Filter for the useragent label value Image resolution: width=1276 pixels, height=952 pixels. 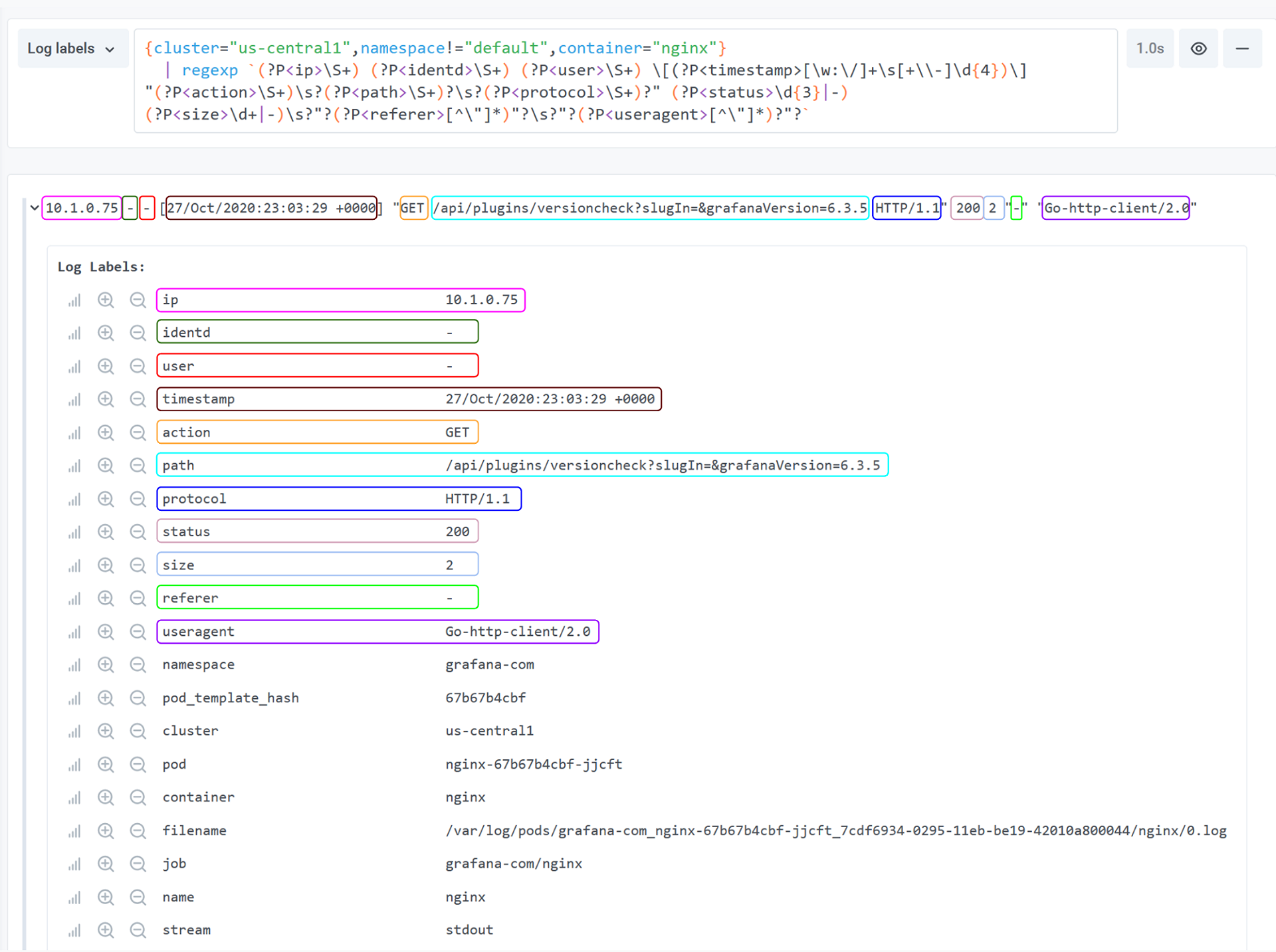click(106, 631)
